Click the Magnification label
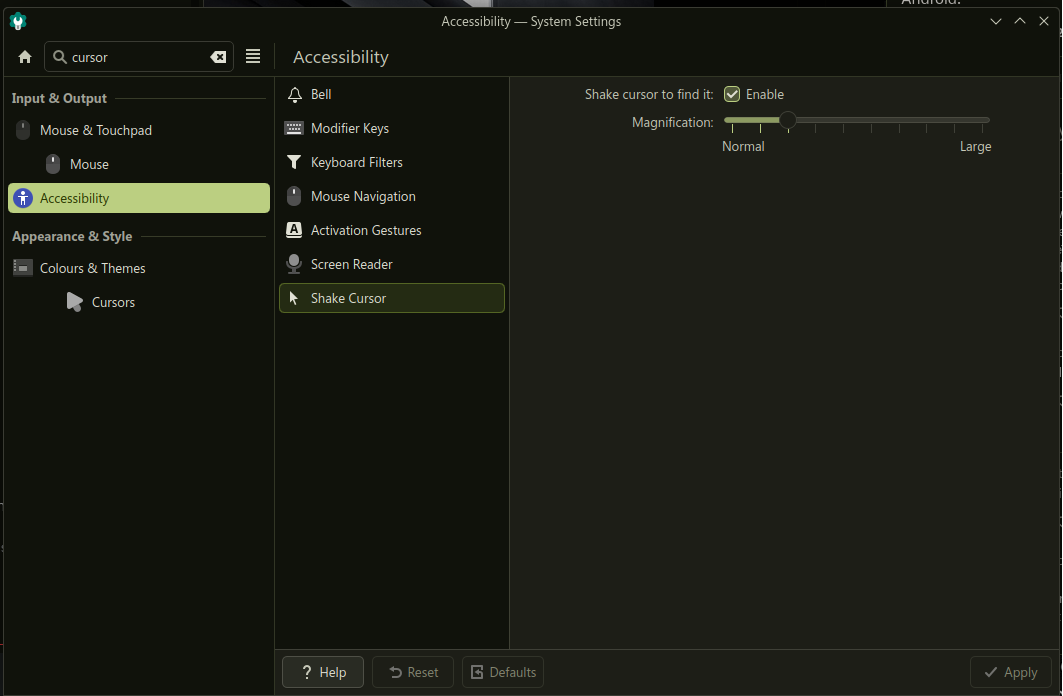This screenshot has width=1063, height=696. click(x=673, y=123)
